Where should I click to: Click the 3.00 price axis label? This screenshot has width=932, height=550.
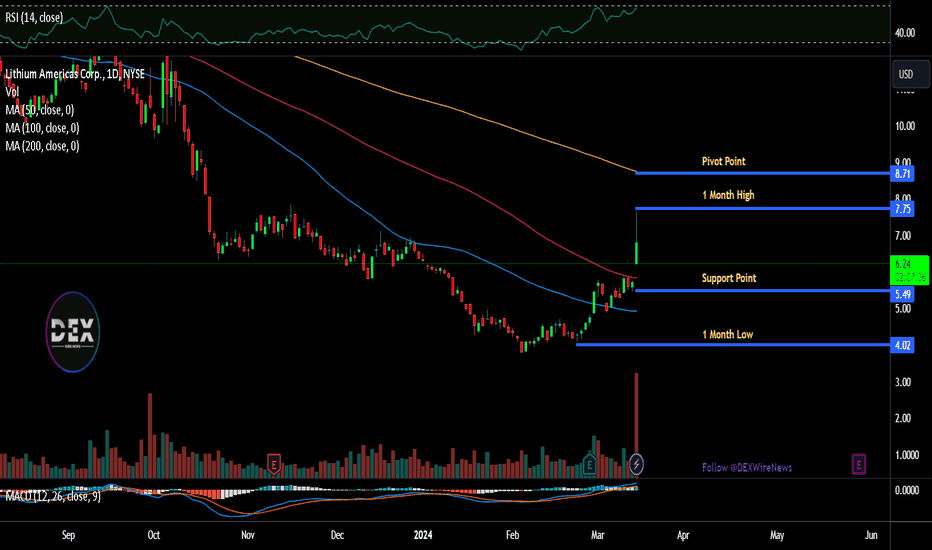coord(903,382)
